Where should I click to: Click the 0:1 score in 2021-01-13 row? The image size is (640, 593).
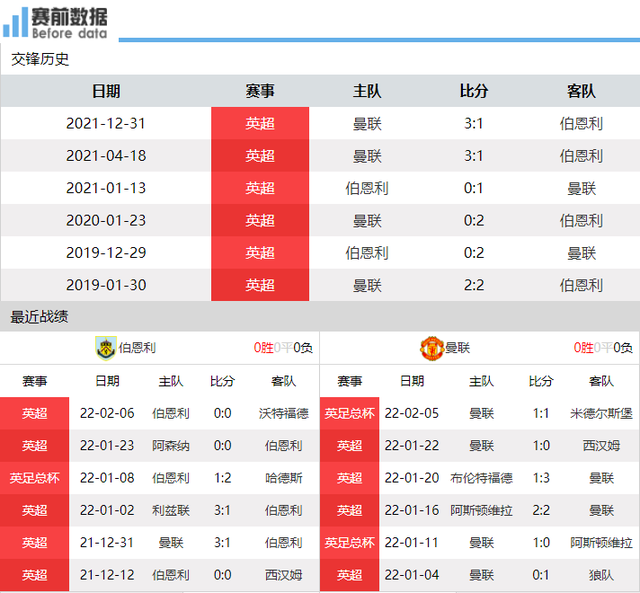tap(473, 188)
